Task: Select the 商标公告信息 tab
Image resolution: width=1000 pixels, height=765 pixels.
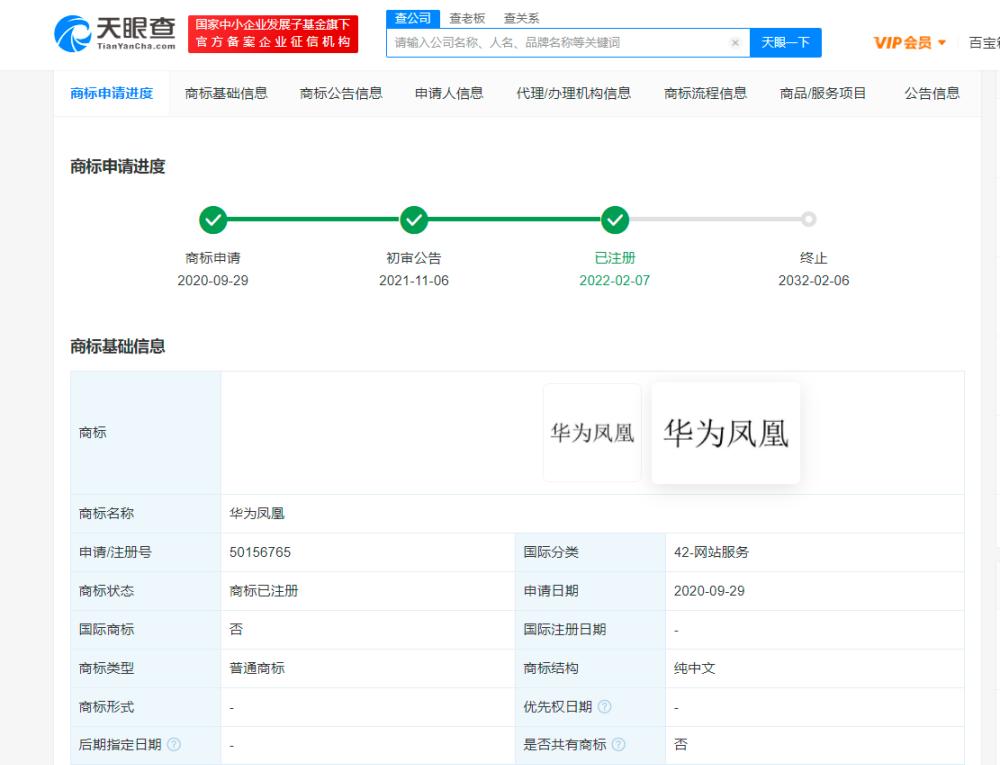Action: coord(341,93)
